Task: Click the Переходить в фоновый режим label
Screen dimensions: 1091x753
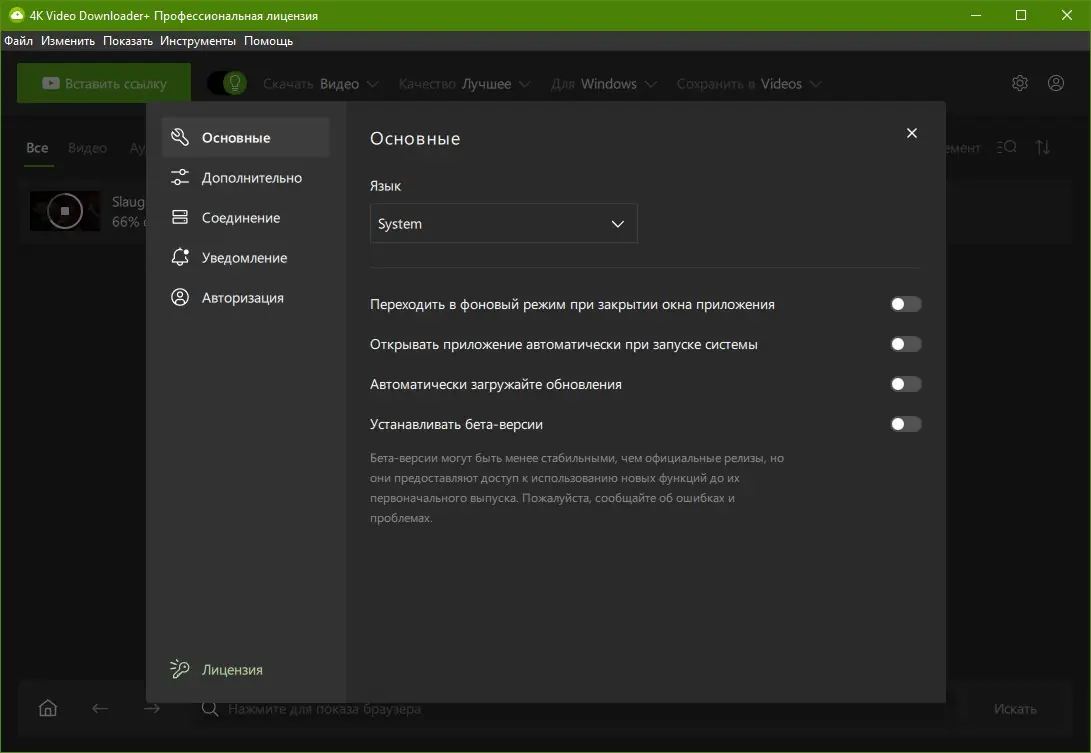Action: point(572,304)
